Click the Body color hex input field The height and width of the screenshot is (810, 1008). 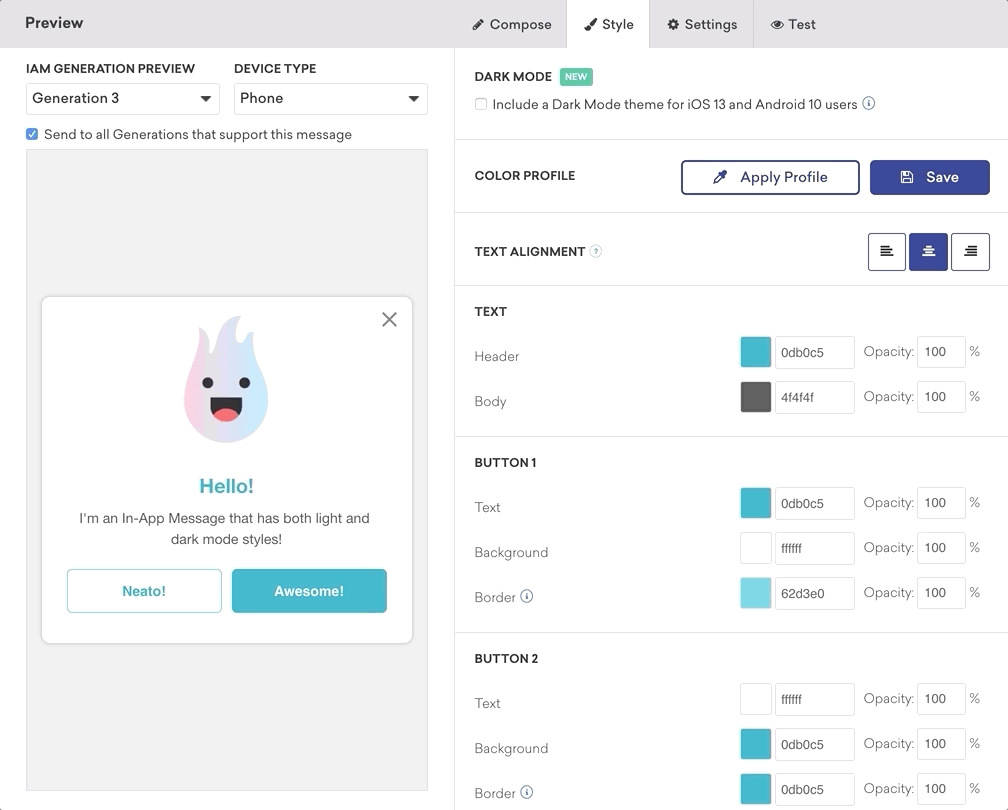pos(814,397)
